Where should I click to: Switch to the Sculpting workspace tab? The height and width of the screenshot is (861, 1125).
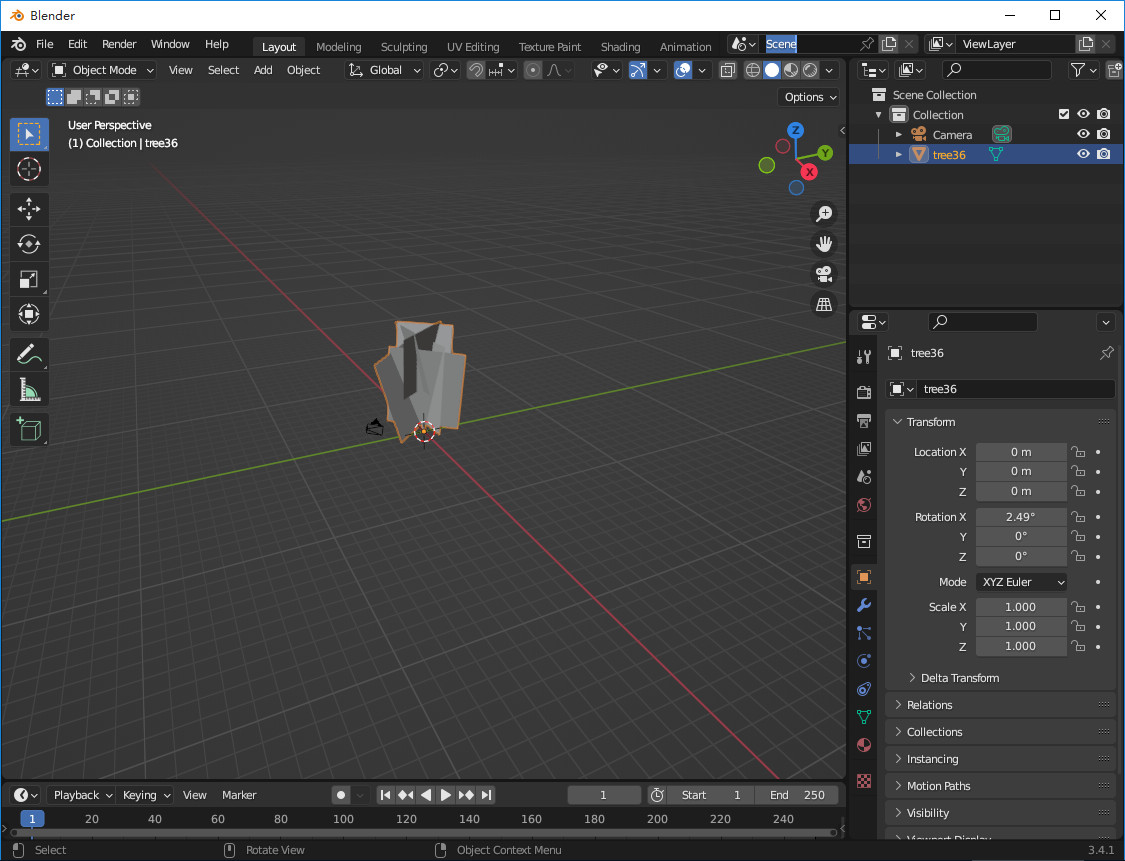(x=403, y=47)
